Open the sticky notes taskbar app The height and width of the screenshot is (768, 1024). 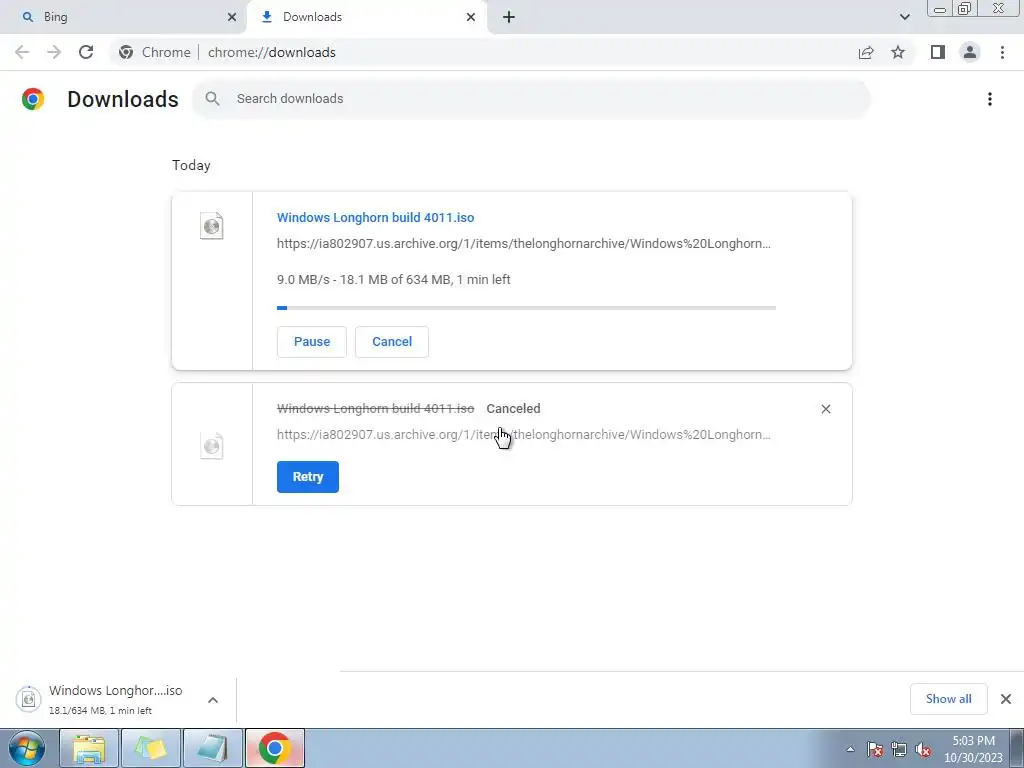151,748
